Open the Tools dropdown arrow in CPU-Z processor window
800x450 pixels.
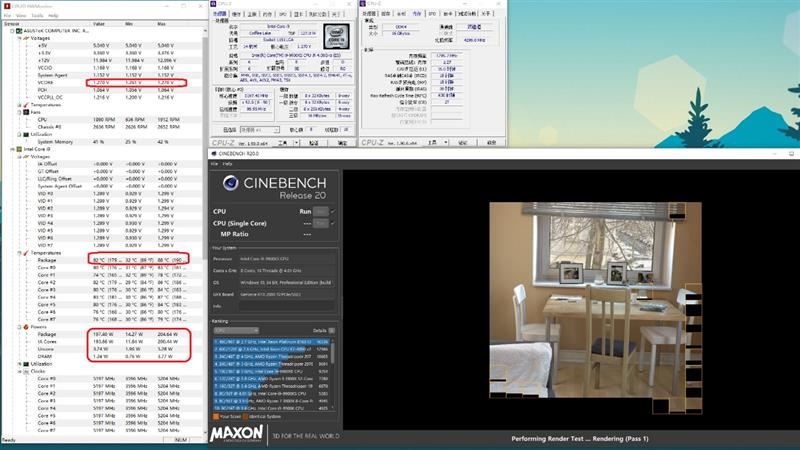coord(296,143)
